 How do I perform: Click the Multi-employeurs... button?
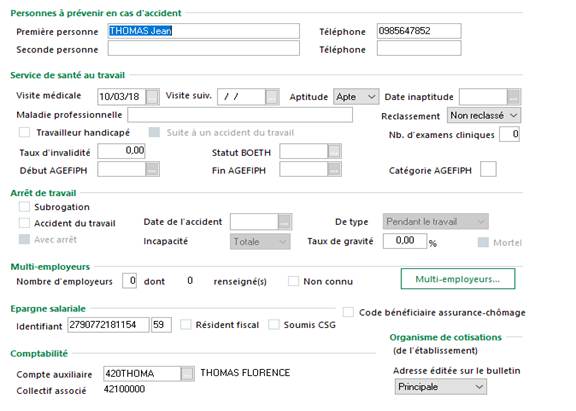(458, 279)
